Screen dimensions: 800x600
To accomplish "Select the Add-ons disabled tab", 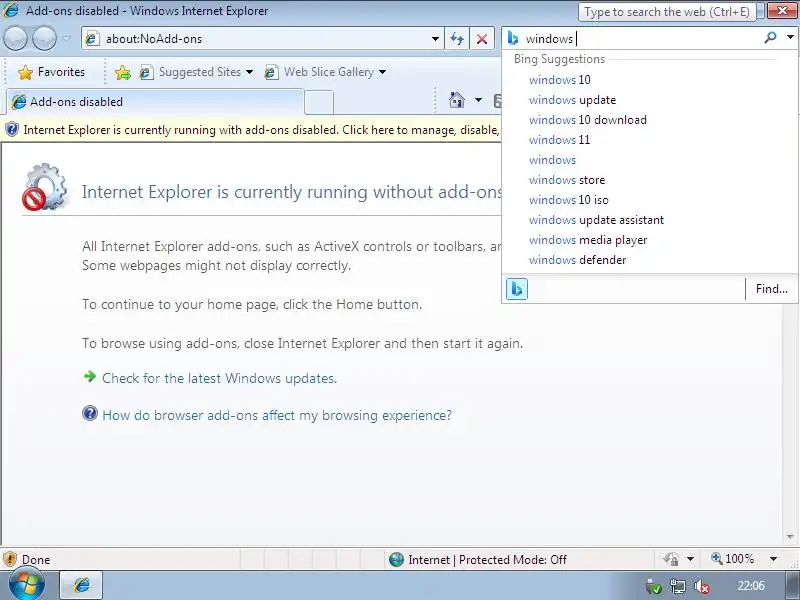I will [x=155, y=102].
